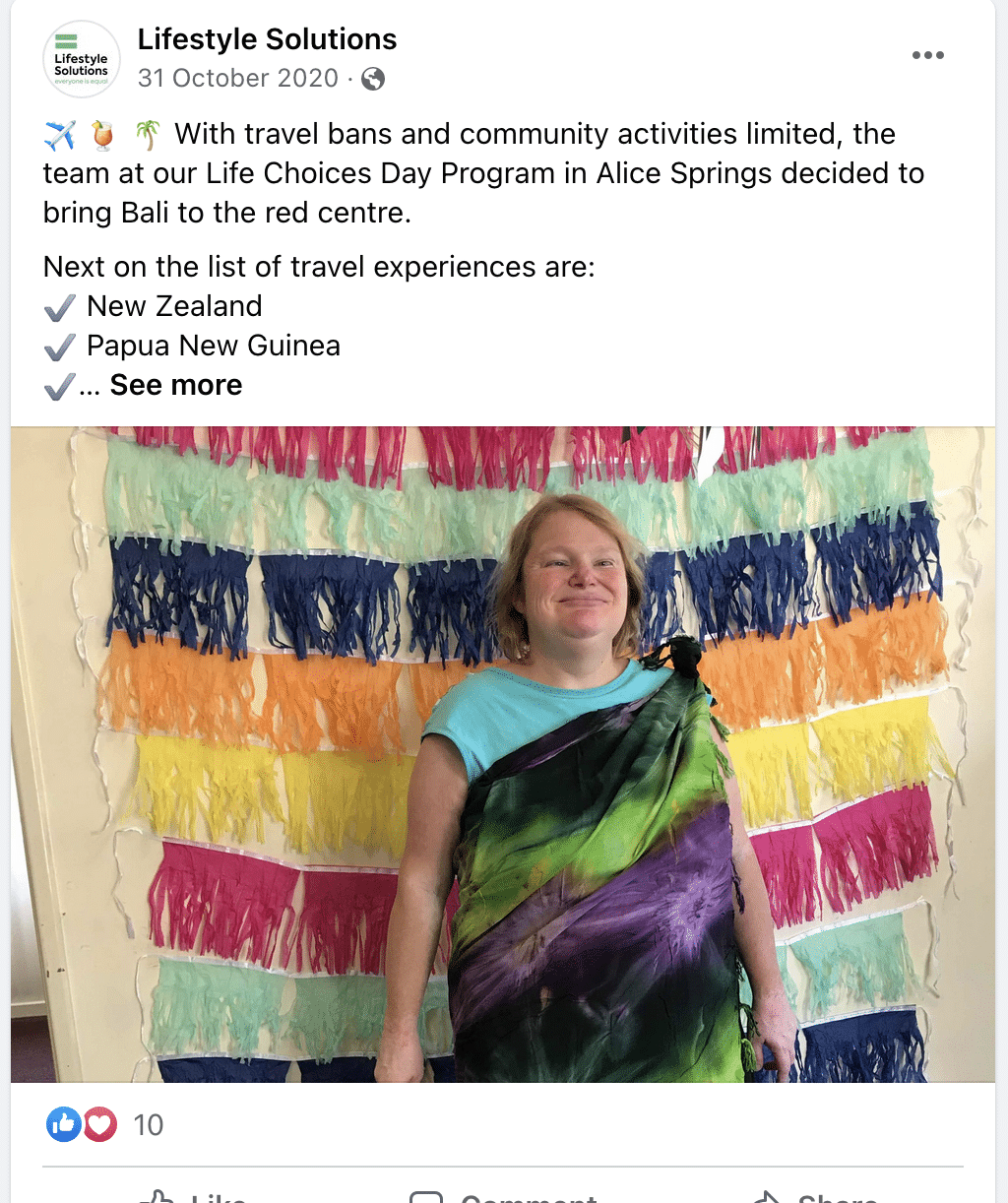1008x1203 pixels.
Task: Expand the post with See more
Action: [x=176, y=385]
